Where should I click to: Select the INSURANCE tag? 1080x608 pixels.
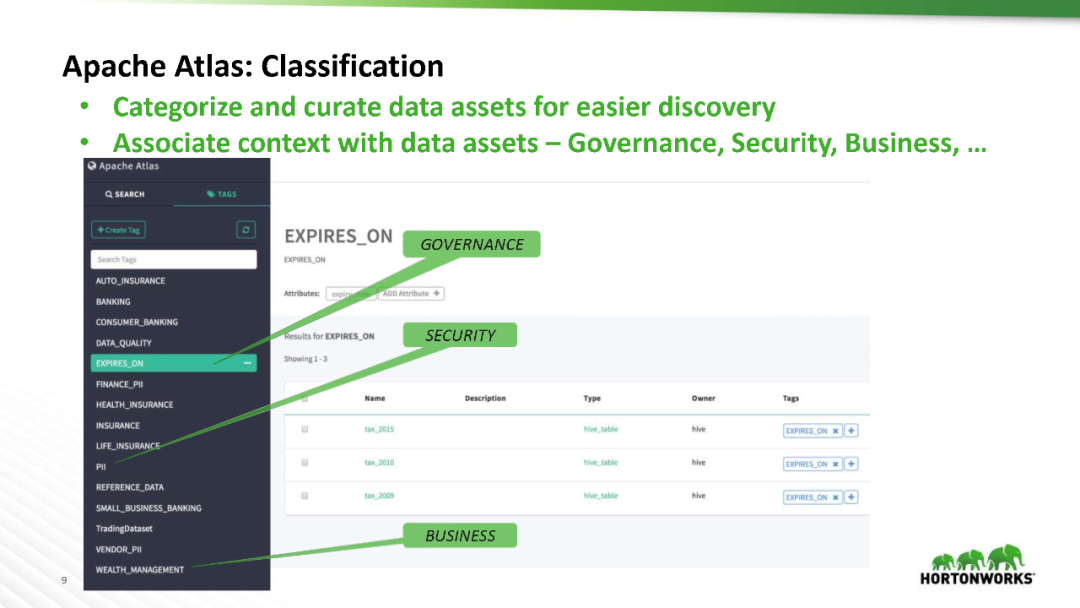[118, 426]
